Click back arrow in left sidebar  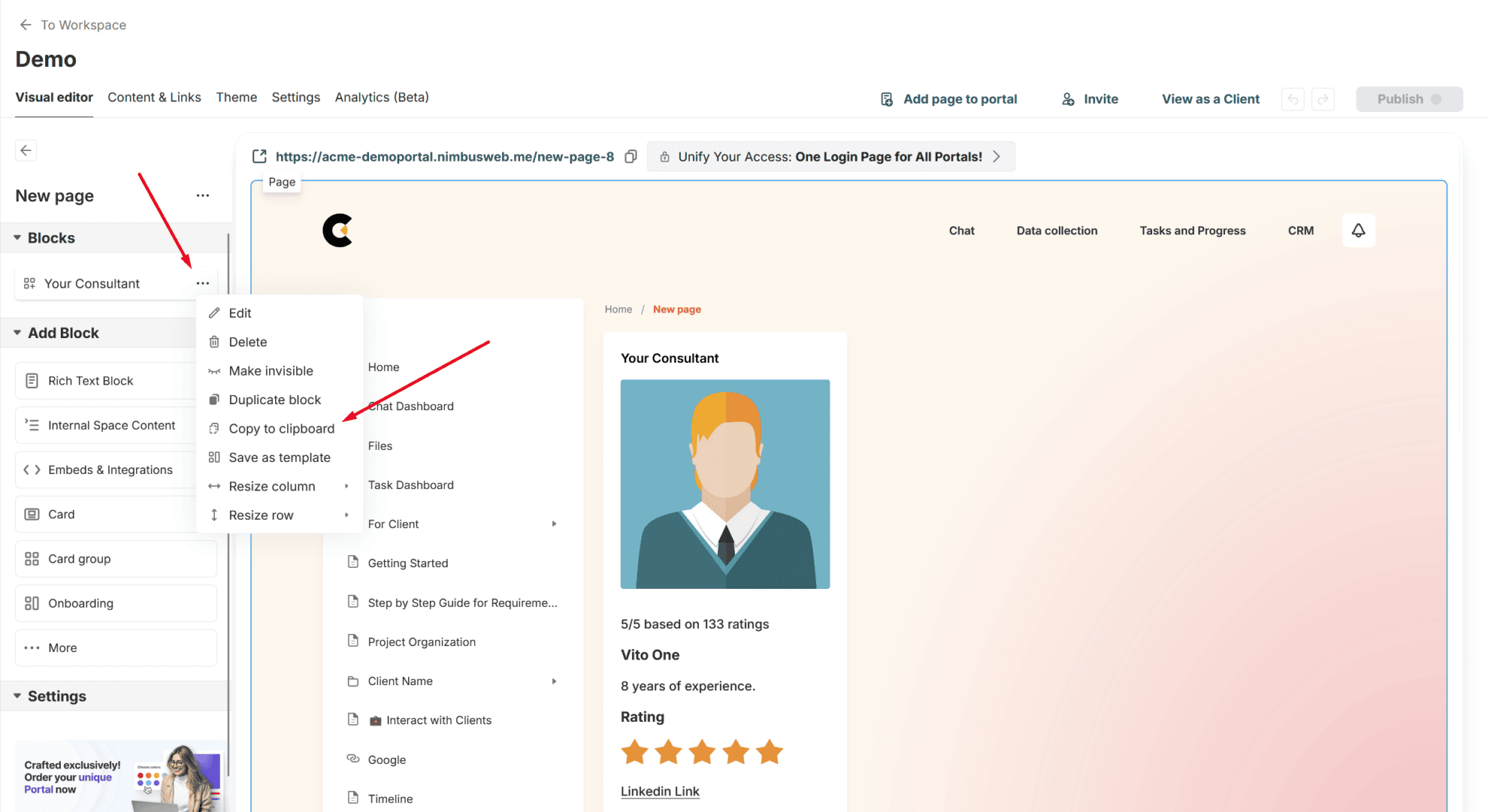point(26,150)
